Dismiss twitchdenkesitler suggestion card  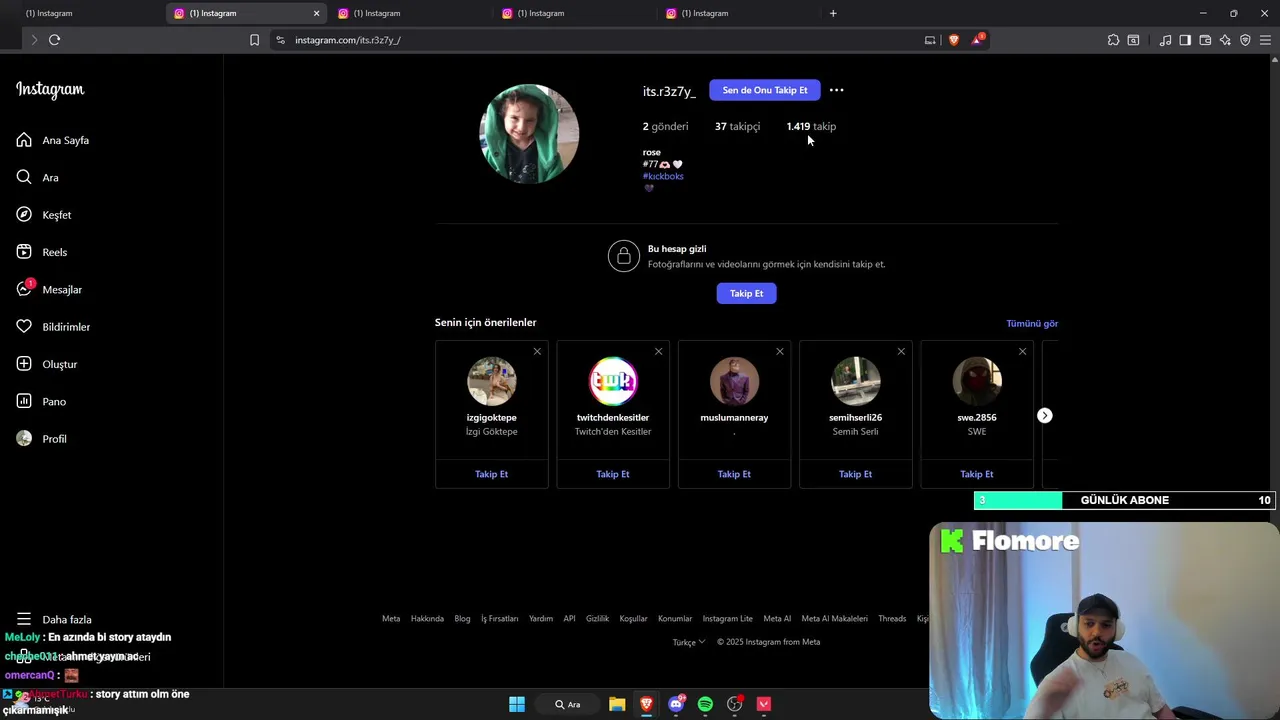click(658, 351)
